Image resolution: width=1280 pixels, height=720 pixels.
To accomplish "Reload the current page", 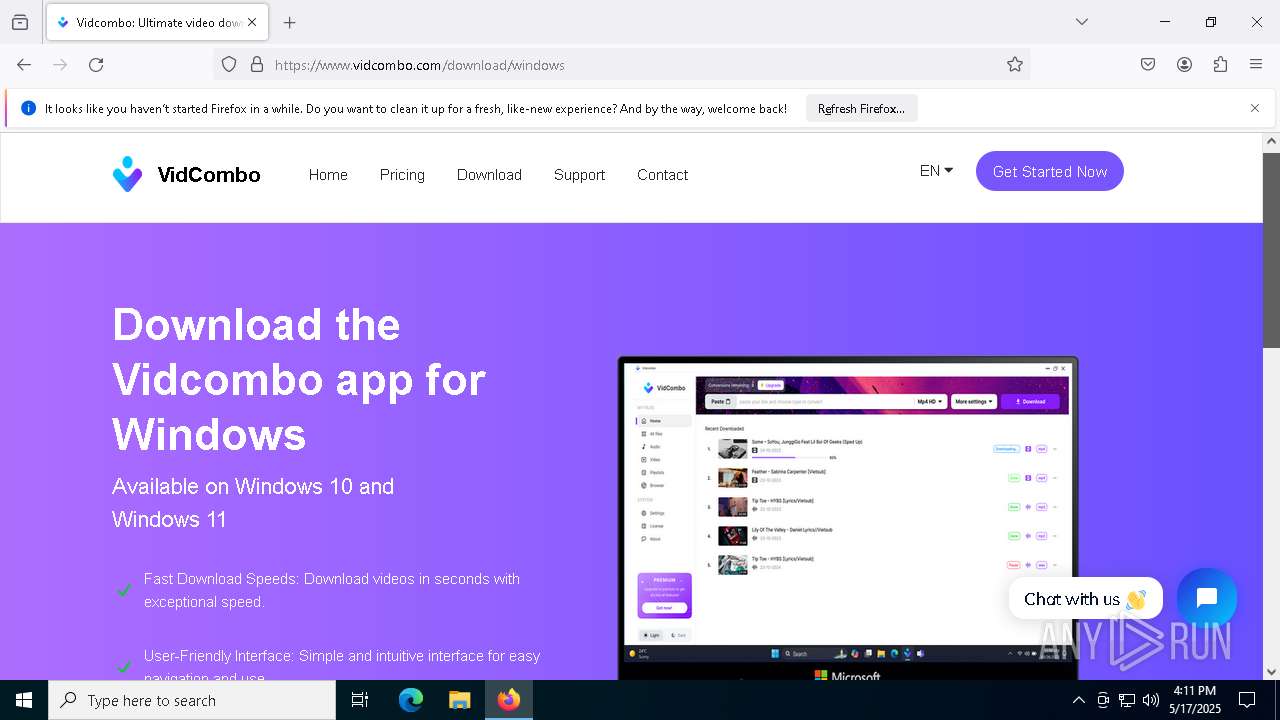I will 96,65.
